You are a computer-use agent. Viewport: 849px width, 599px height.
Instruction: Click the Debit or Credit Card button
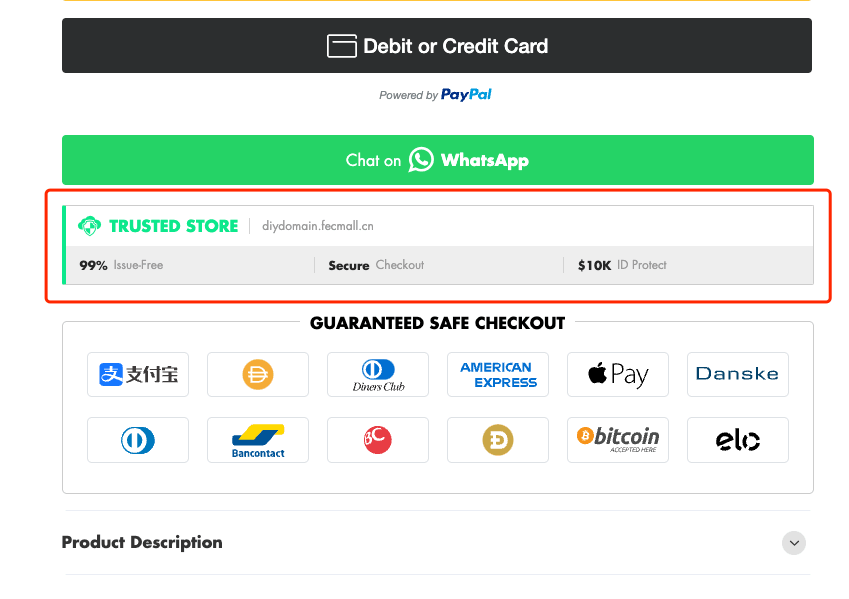click(437, 46)
